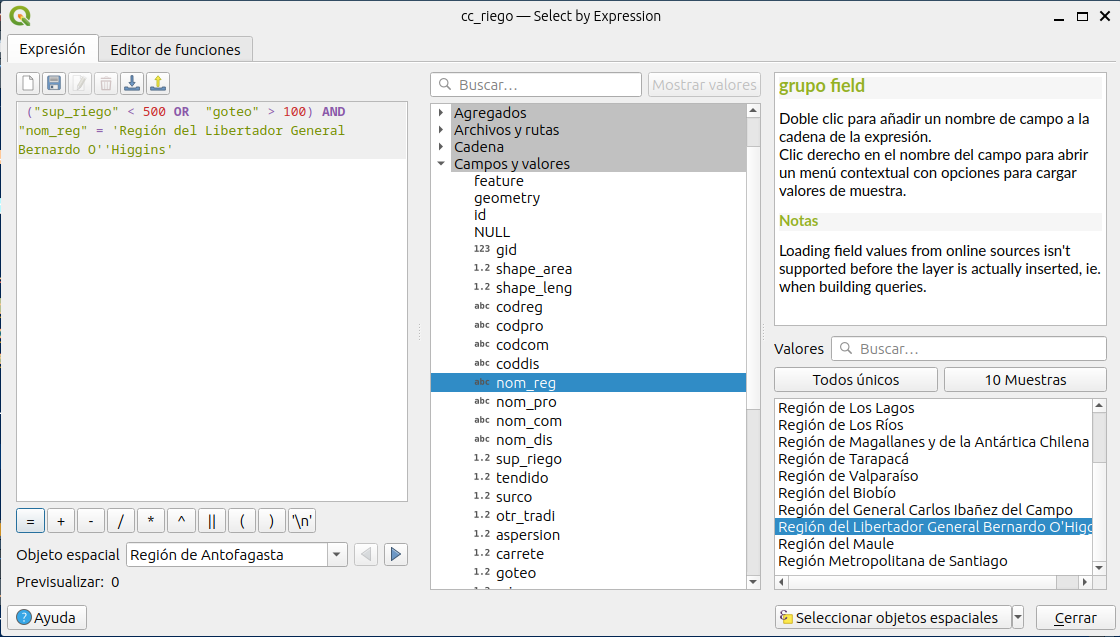This screenshot has width=1120, height=637.
Task: Click the save expression floppy disk icon
Action: coord(54,84)
